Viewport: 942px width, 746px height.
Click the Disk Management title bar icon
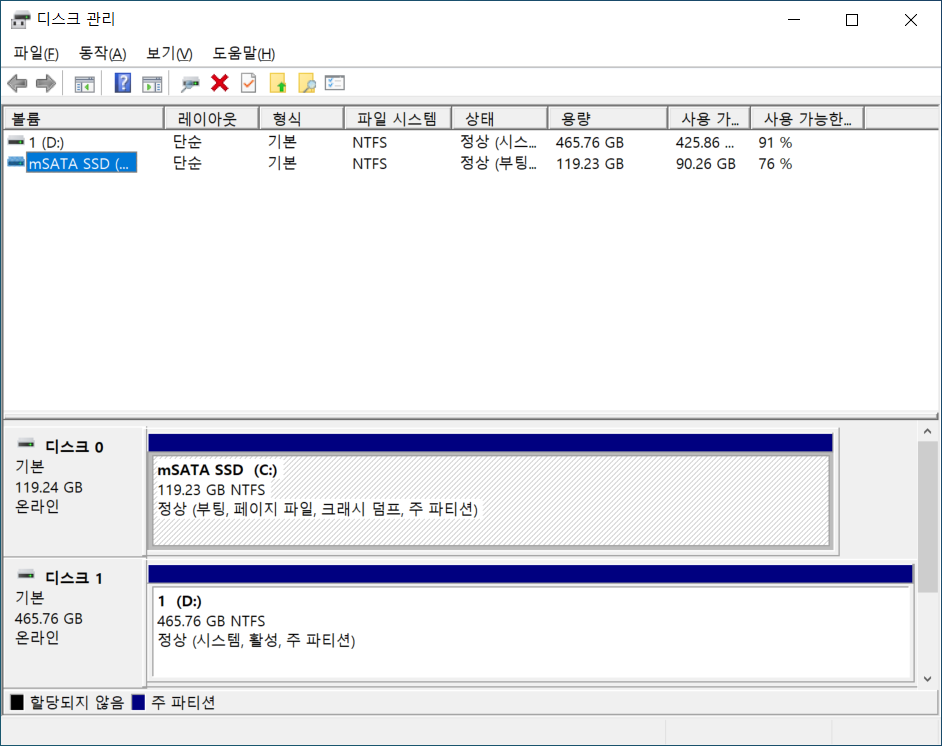tap(20, 19)
